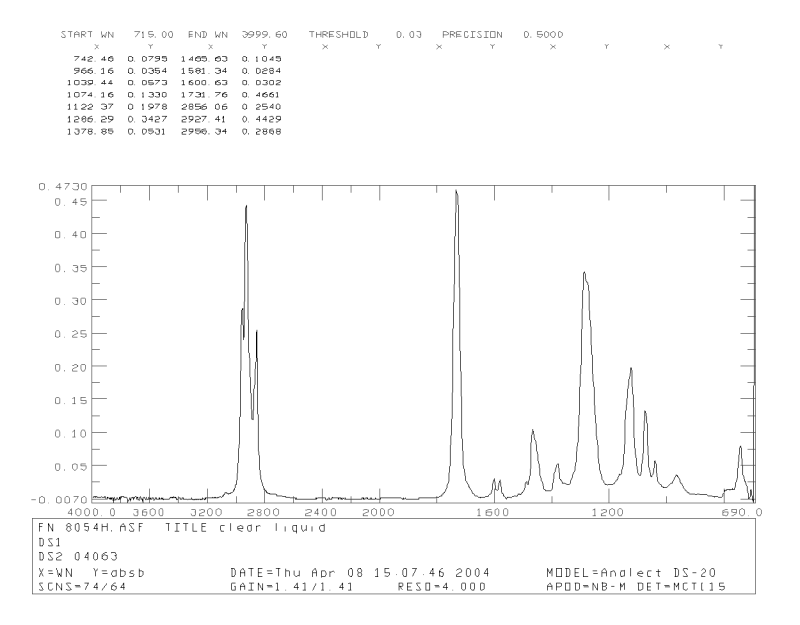Select the PRECISION value 0.5000
Screen dimensions: 800x625
coord(543,35)
